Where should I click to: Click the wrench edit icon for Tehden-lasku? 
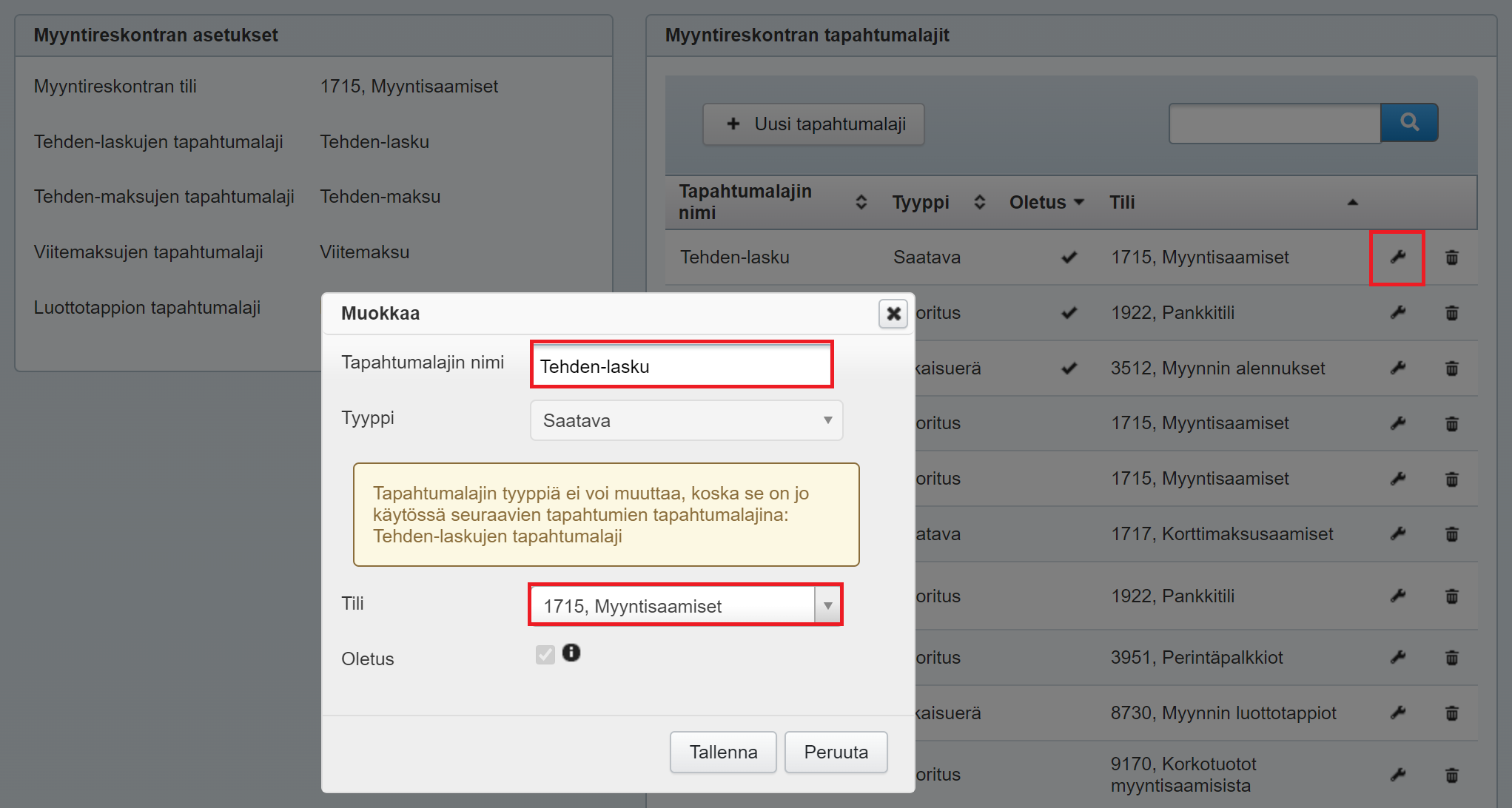(1397, 257)
